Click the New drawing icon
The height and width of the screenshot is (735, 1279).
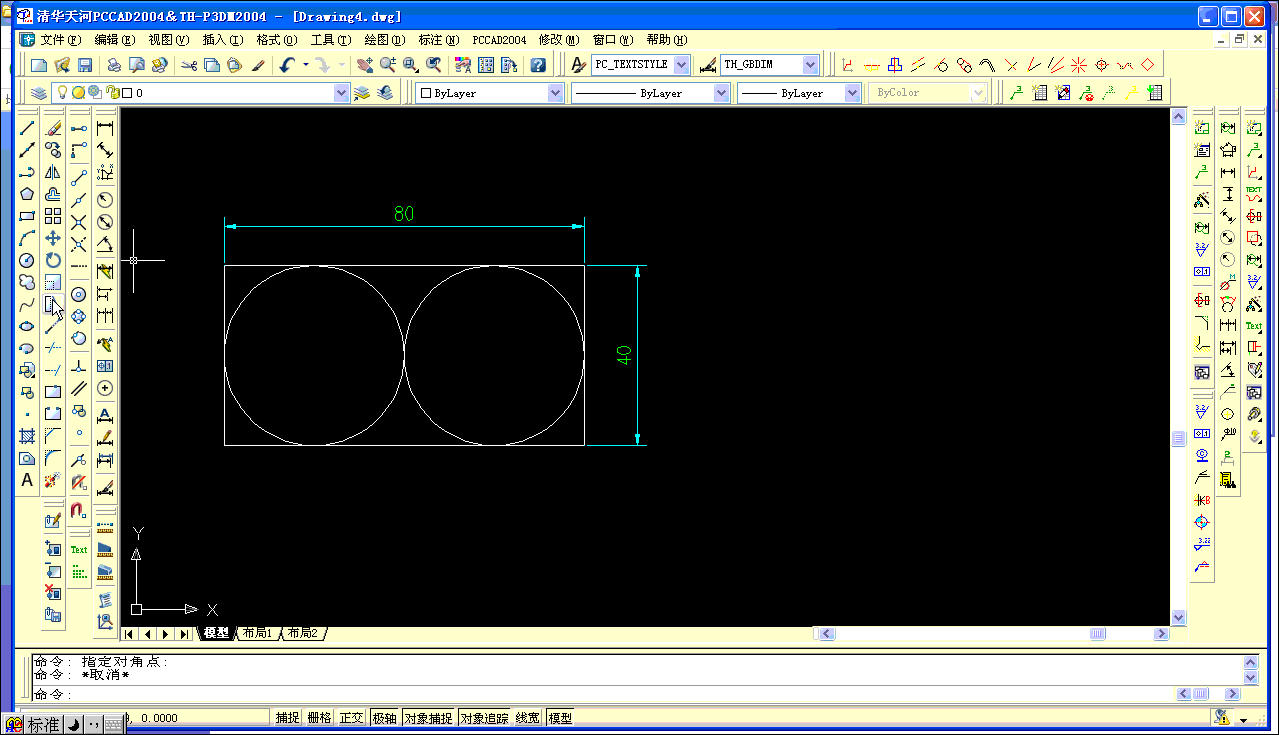point(39,65)
